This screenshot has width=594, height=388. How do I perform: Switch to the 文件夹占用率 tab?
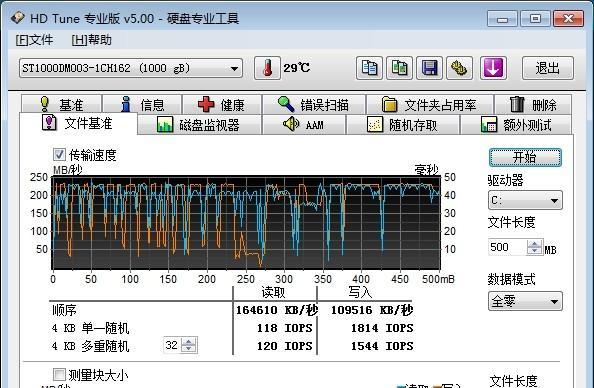[430, 104]
